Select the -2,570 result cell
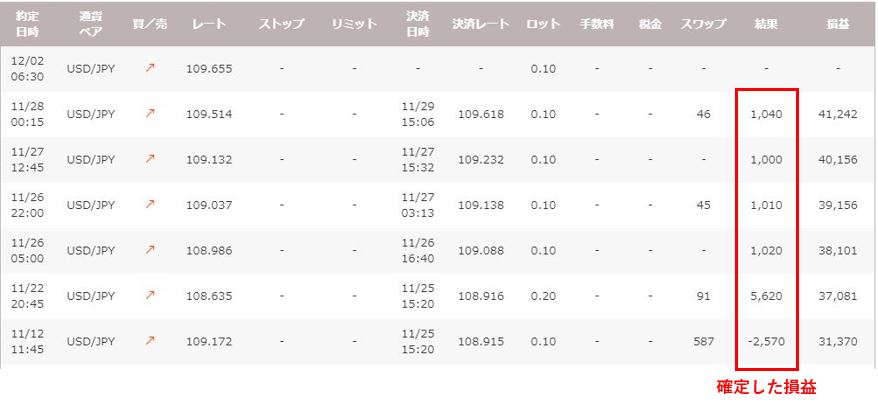 click(766, 341)
